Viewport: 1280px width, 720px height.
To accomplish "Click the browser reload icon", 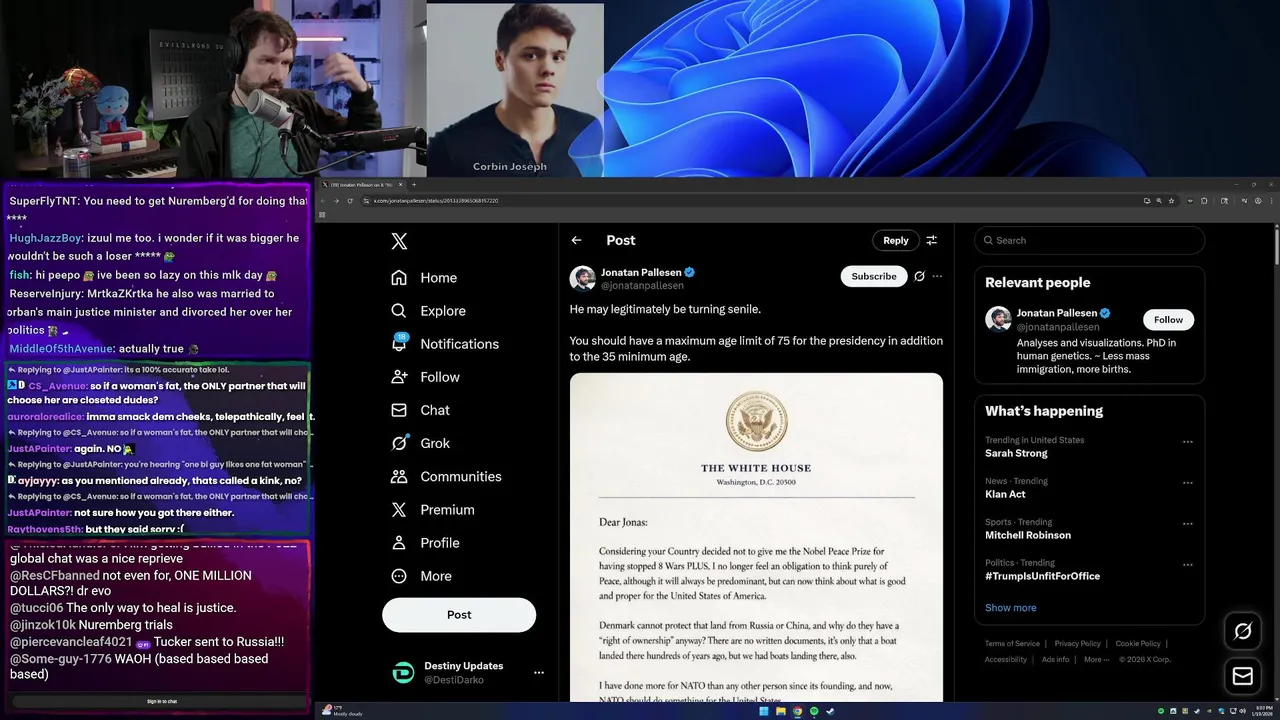I will (350, 201).
